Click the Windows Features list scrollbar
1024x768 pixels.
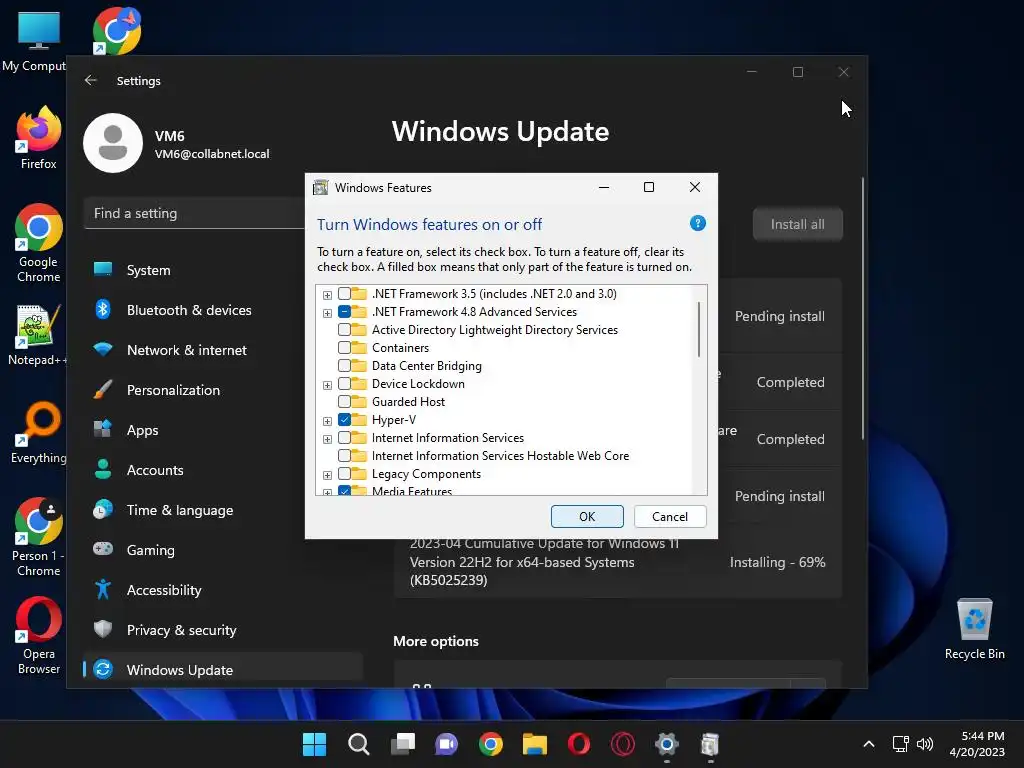point(699,329)
